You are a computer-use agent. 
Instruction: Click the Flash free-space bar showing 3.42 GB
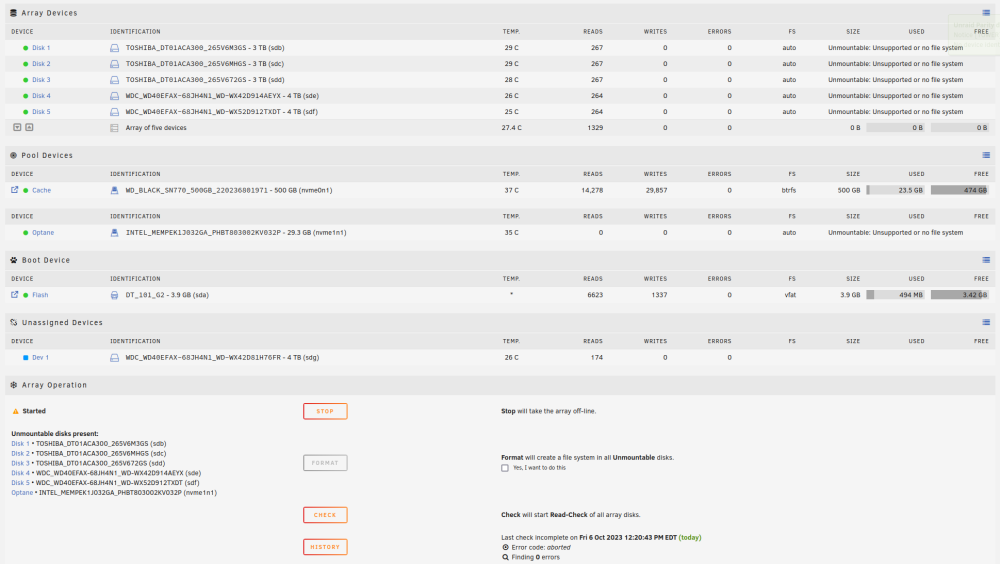(960, 295)
